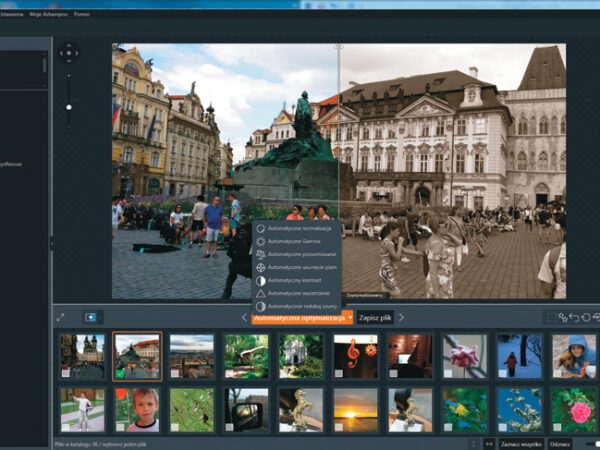
Task: Click the Zapisz plik button
Action: pos(375,317)
